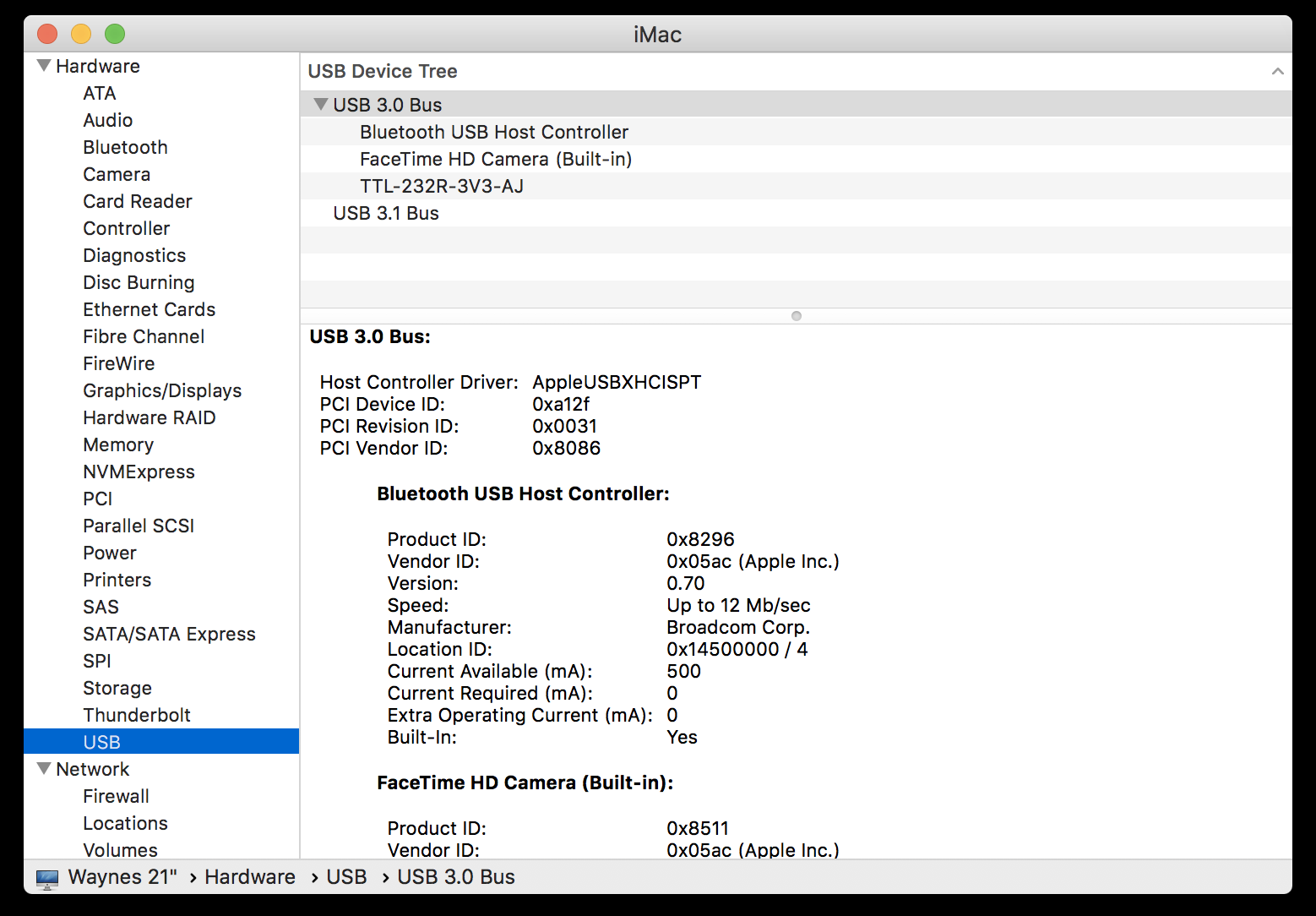Viewport: 1316px width, 916px height.
Task: Show Memory information
Action: [118, 444]
